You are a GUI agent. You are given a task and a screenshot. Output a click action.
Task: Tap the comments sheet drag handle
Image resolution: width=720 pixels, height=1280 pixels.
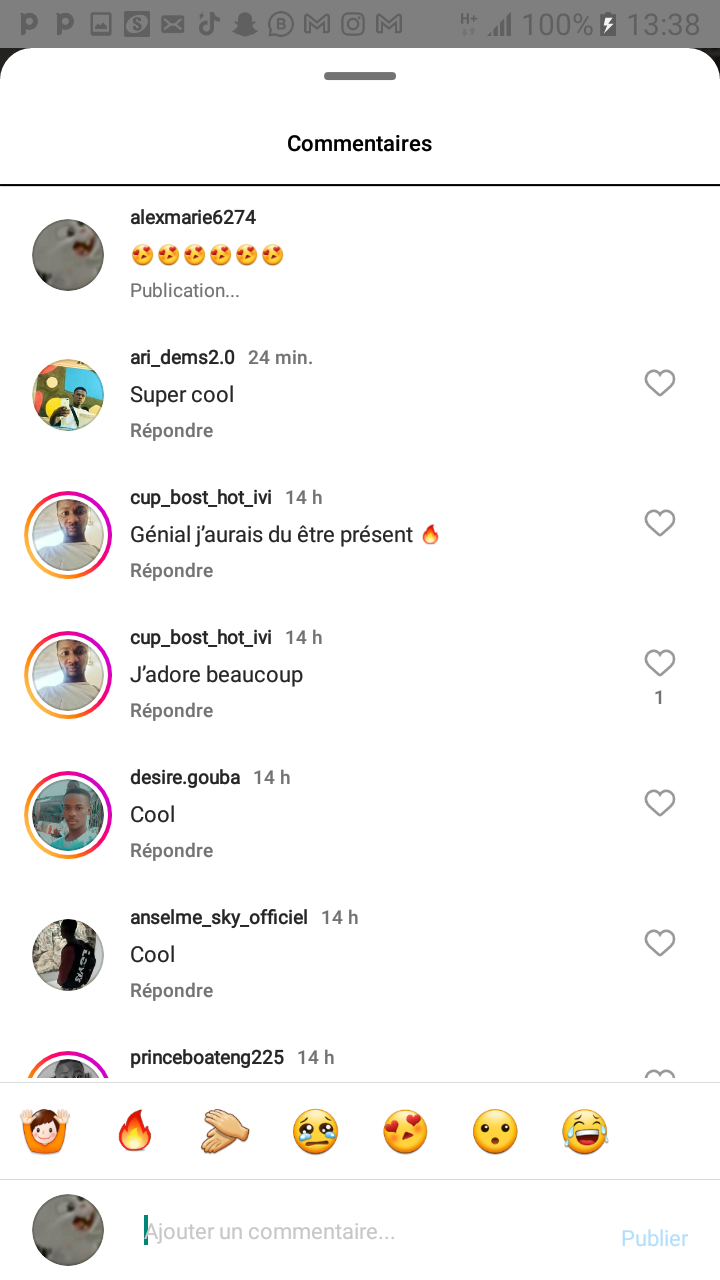click(360, 76)
